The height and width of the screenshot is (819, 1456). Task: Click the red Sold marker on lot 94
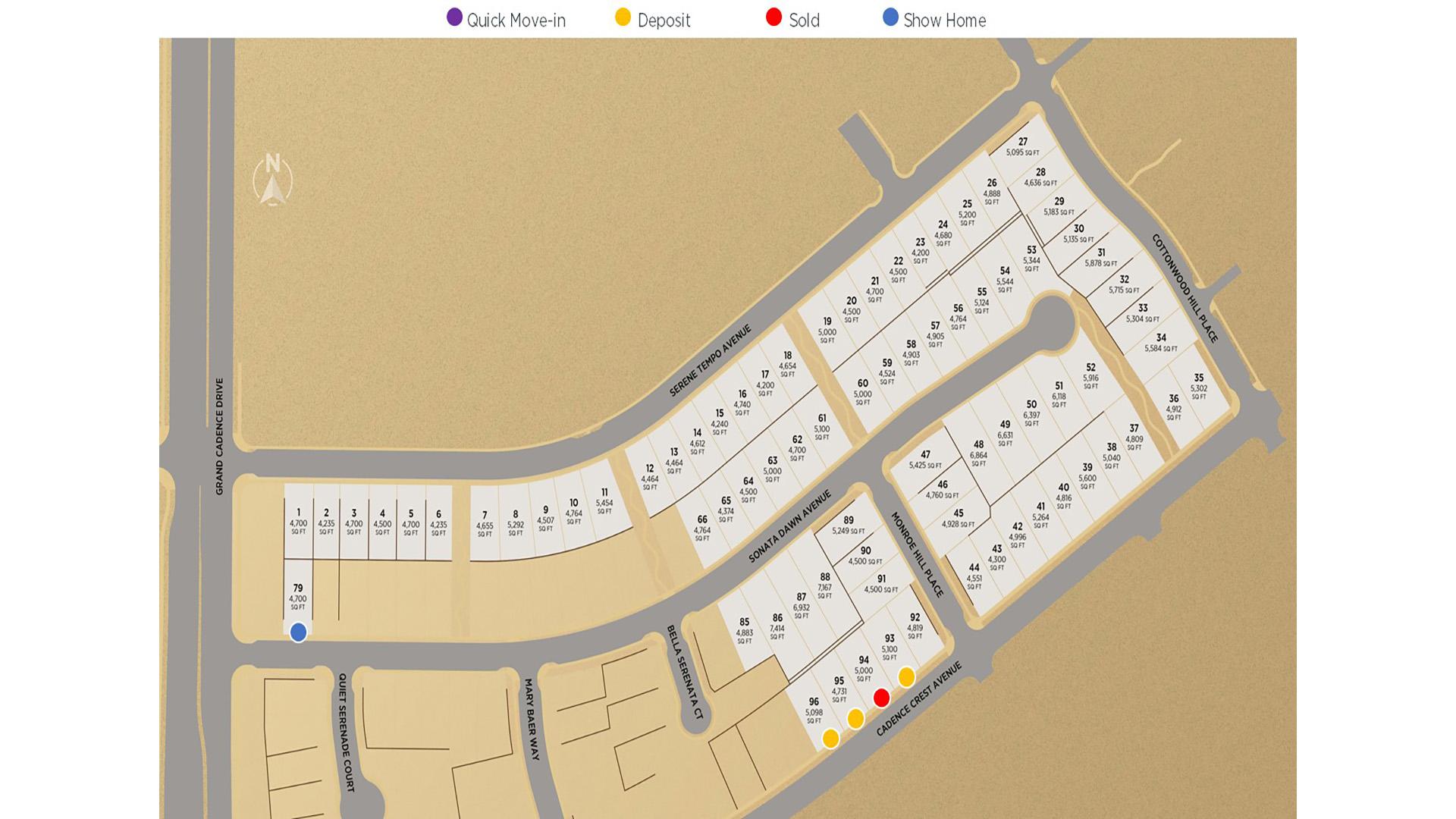(x=881, y=698)
